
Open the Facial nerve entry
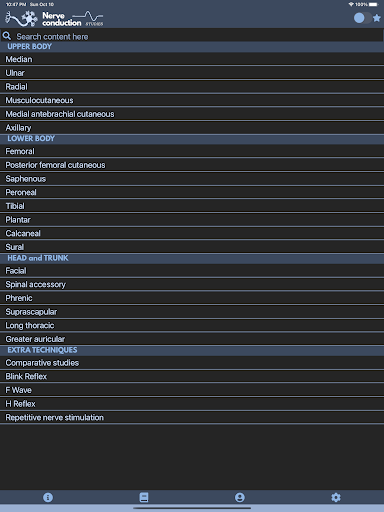pyautogui.click(x=192, y=271)
